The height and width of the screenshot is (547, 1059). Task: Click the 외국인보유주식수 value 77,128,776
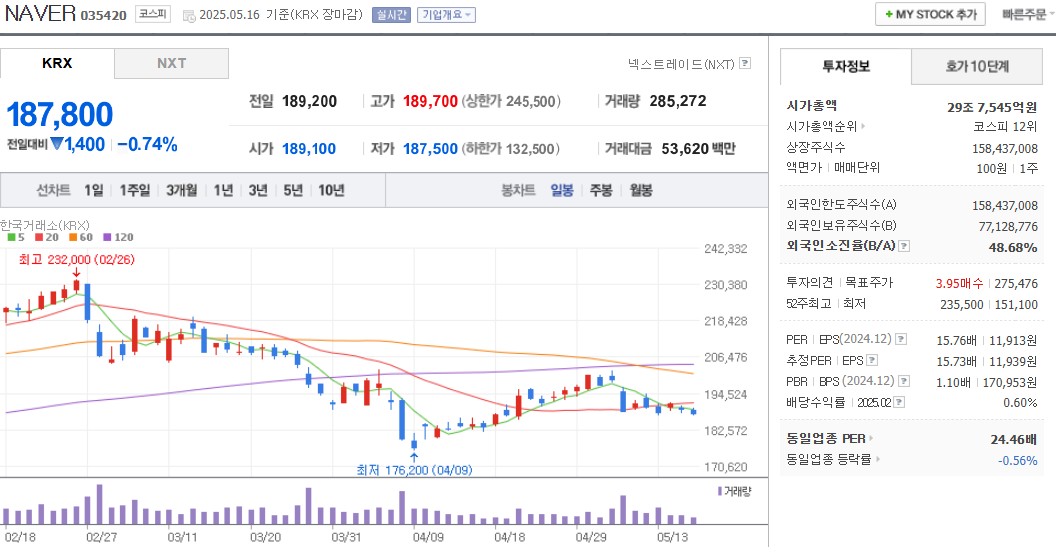(x=1008, y=226)
